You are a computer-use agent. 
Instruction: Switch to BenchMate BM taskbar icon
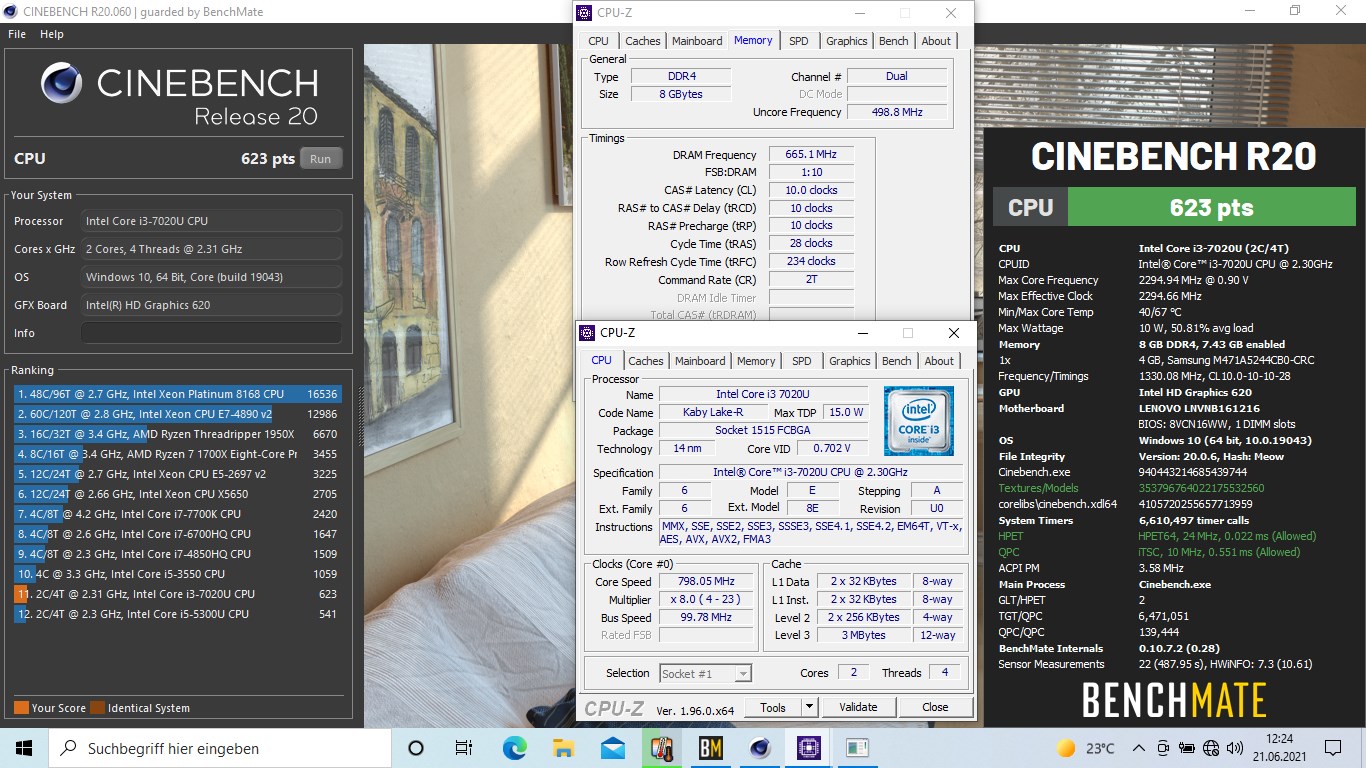[711, 747]
